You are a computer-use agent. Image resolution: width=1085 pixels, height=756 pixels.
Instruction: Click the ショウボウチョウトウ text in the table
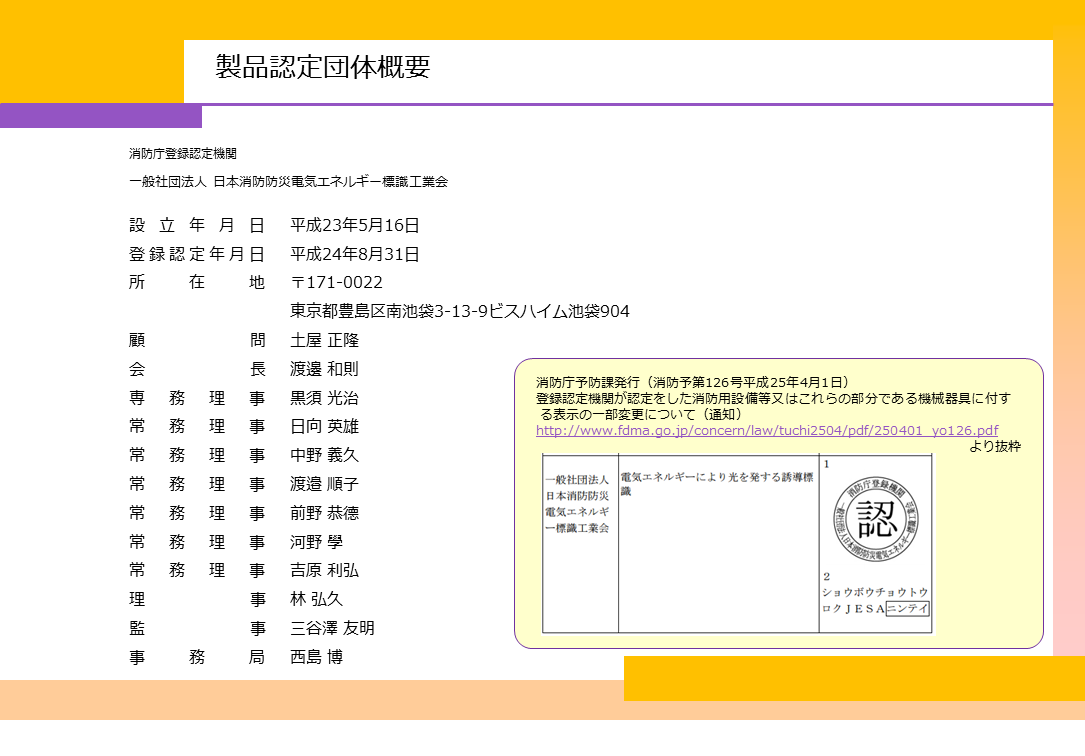coord(875,593)
